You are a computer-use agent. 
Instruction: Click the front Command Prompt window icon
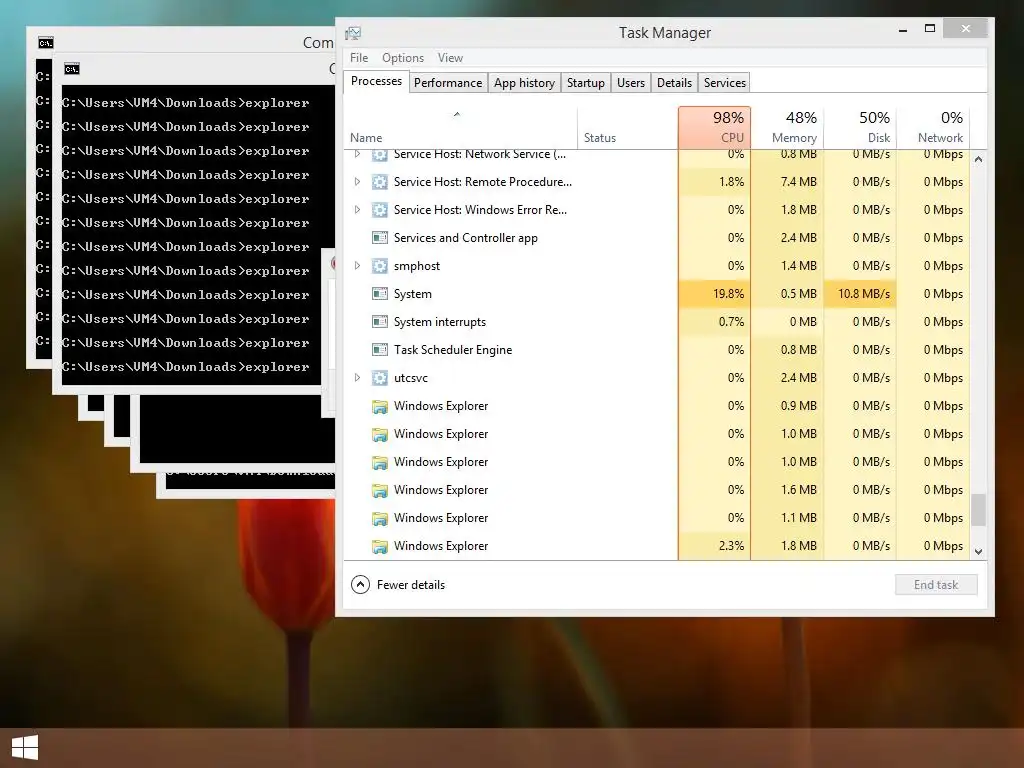pyautogui.click(x=72, y=69)
